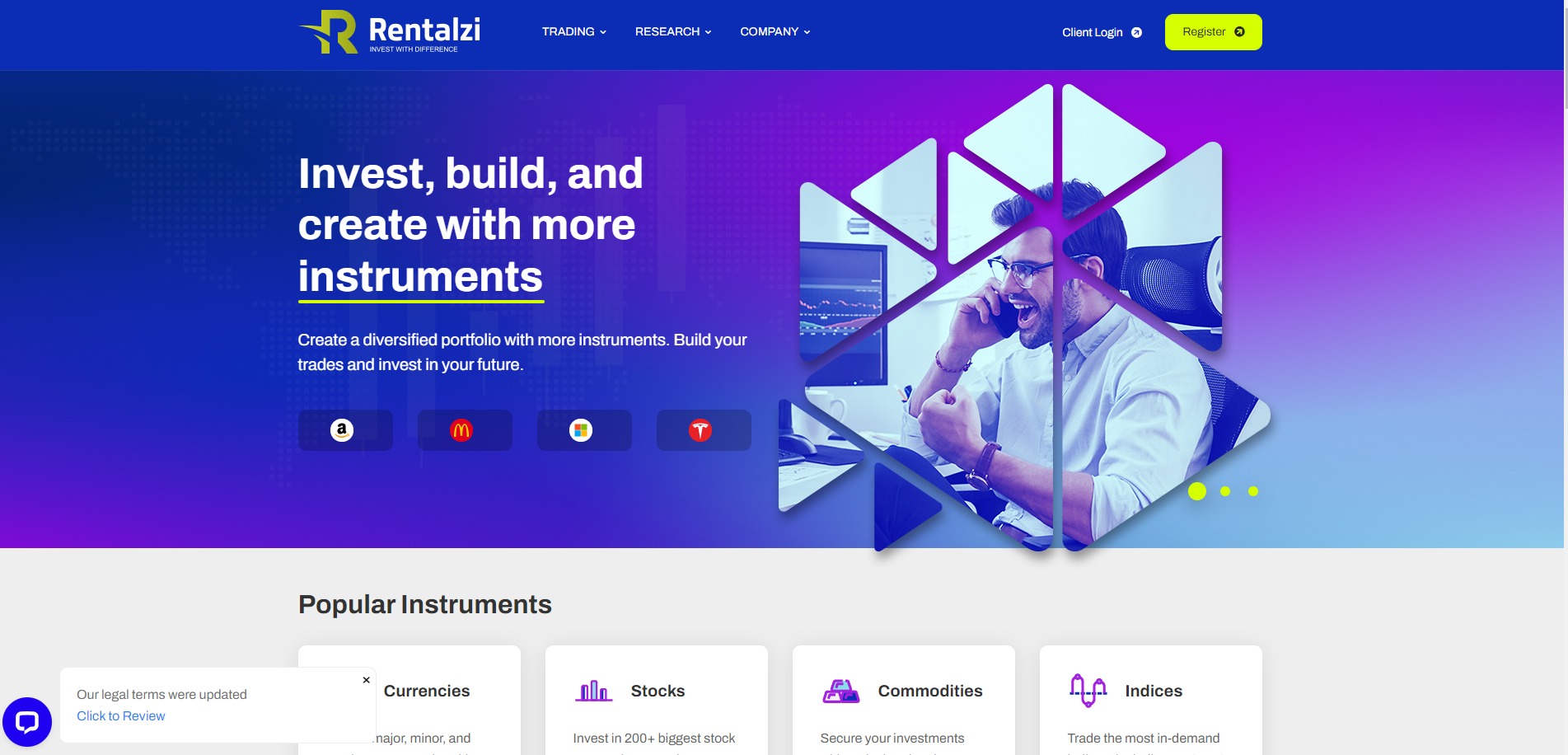Screen dimensions: 1568x755
Task: Expand the TRADING dropdown chevron
Action: click(x=603, y=32)
